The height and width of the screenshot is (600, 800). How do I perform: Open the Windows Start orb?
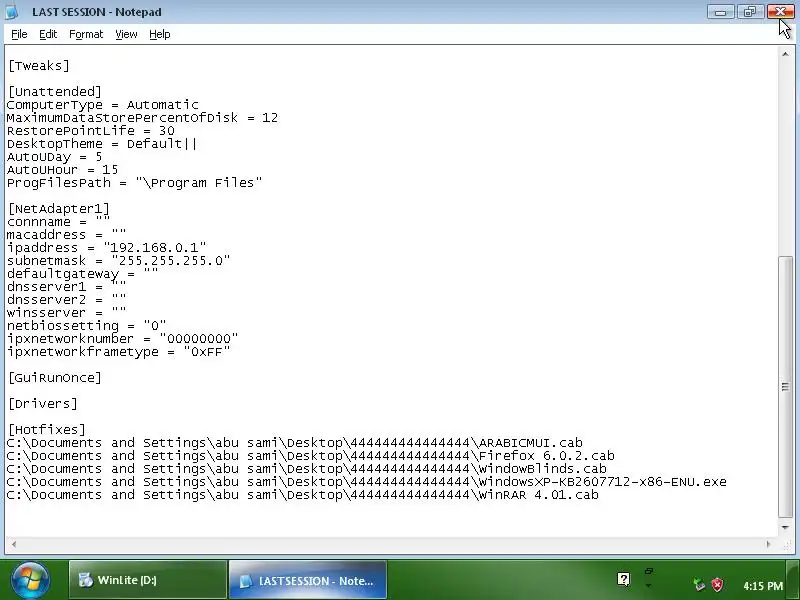point(31,580)
